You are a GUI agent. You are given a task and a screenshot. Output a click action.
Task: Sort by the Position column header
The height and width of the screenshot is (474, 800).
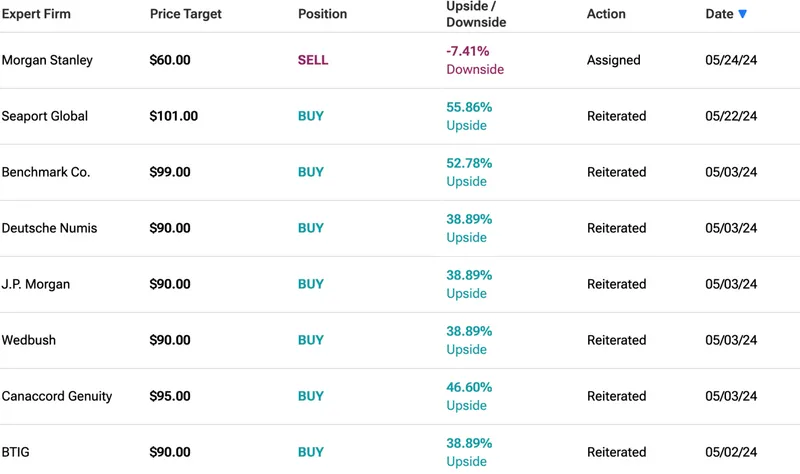[322, 14]
